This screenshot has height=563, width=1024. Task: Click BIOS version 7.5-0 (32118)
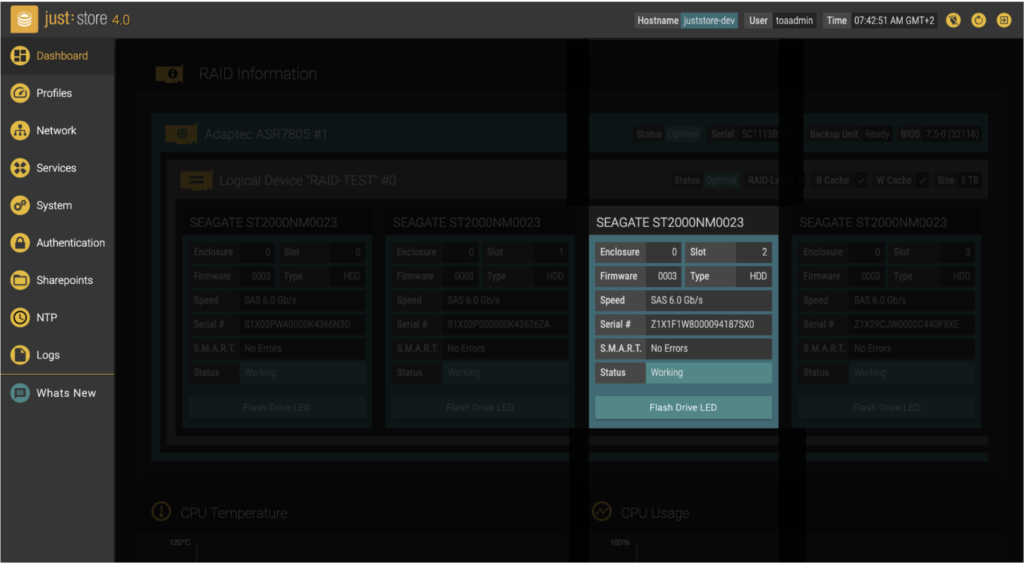click(952, 135)
